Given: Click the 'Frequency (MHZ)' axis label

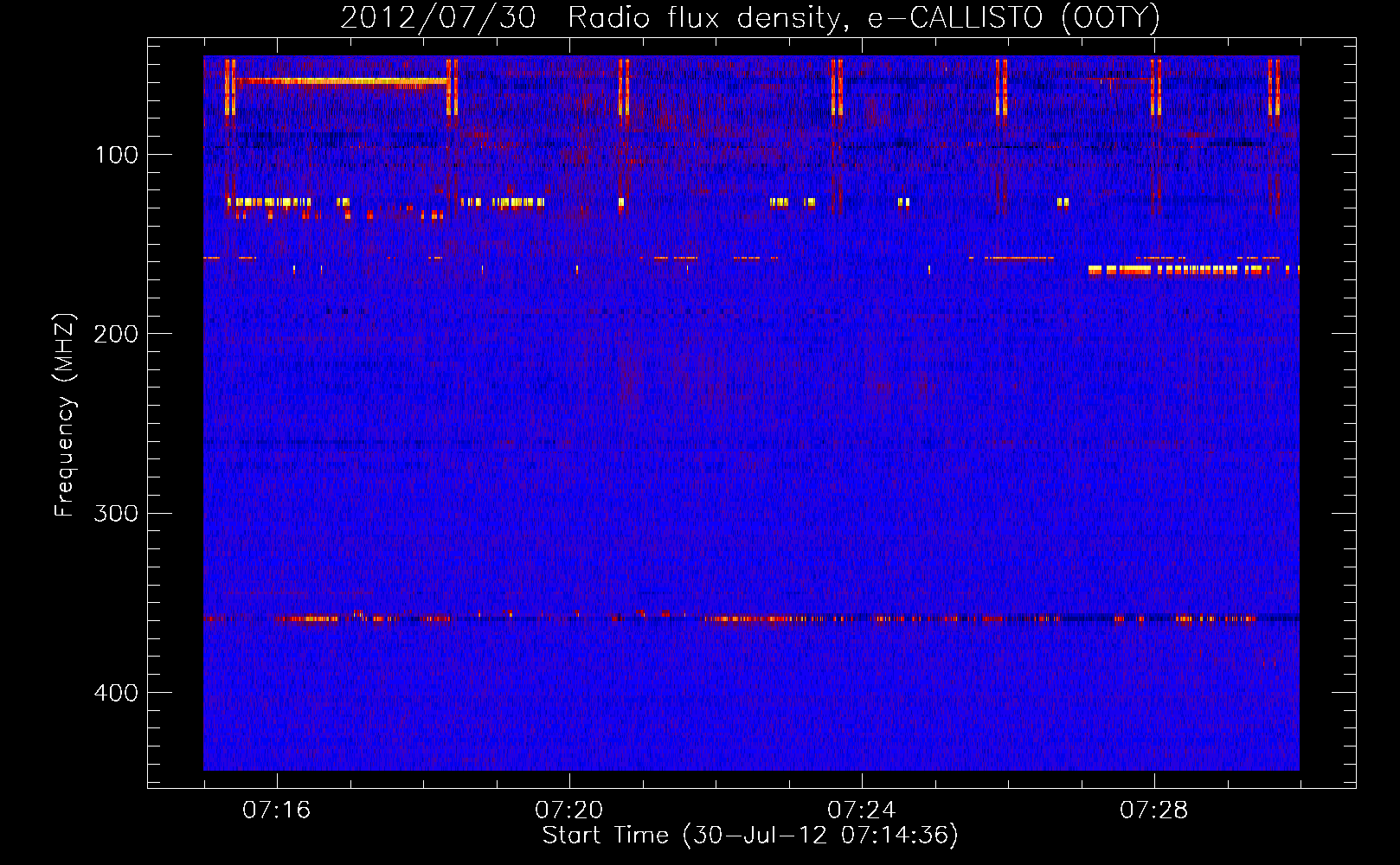Looking at the screenshot, I should coord(65,415).
